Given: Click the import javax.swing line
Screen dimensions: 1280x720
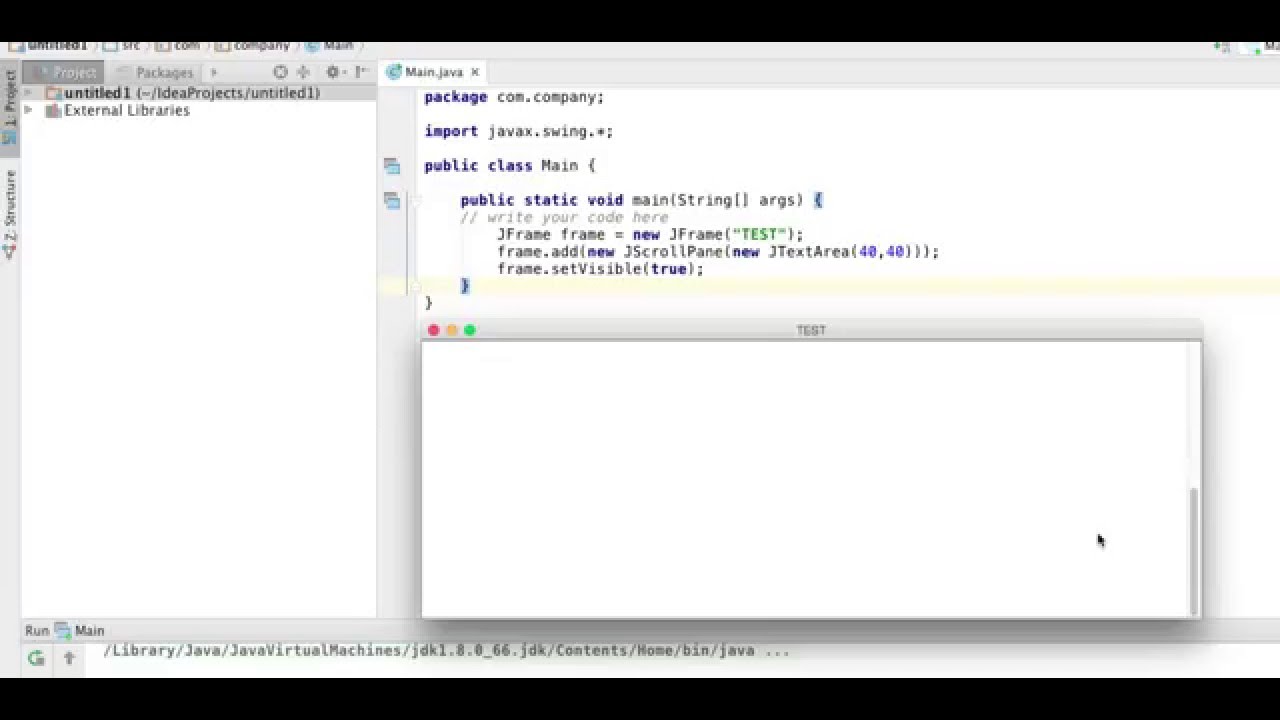Looking at the screenshot, I should (518, 131).
